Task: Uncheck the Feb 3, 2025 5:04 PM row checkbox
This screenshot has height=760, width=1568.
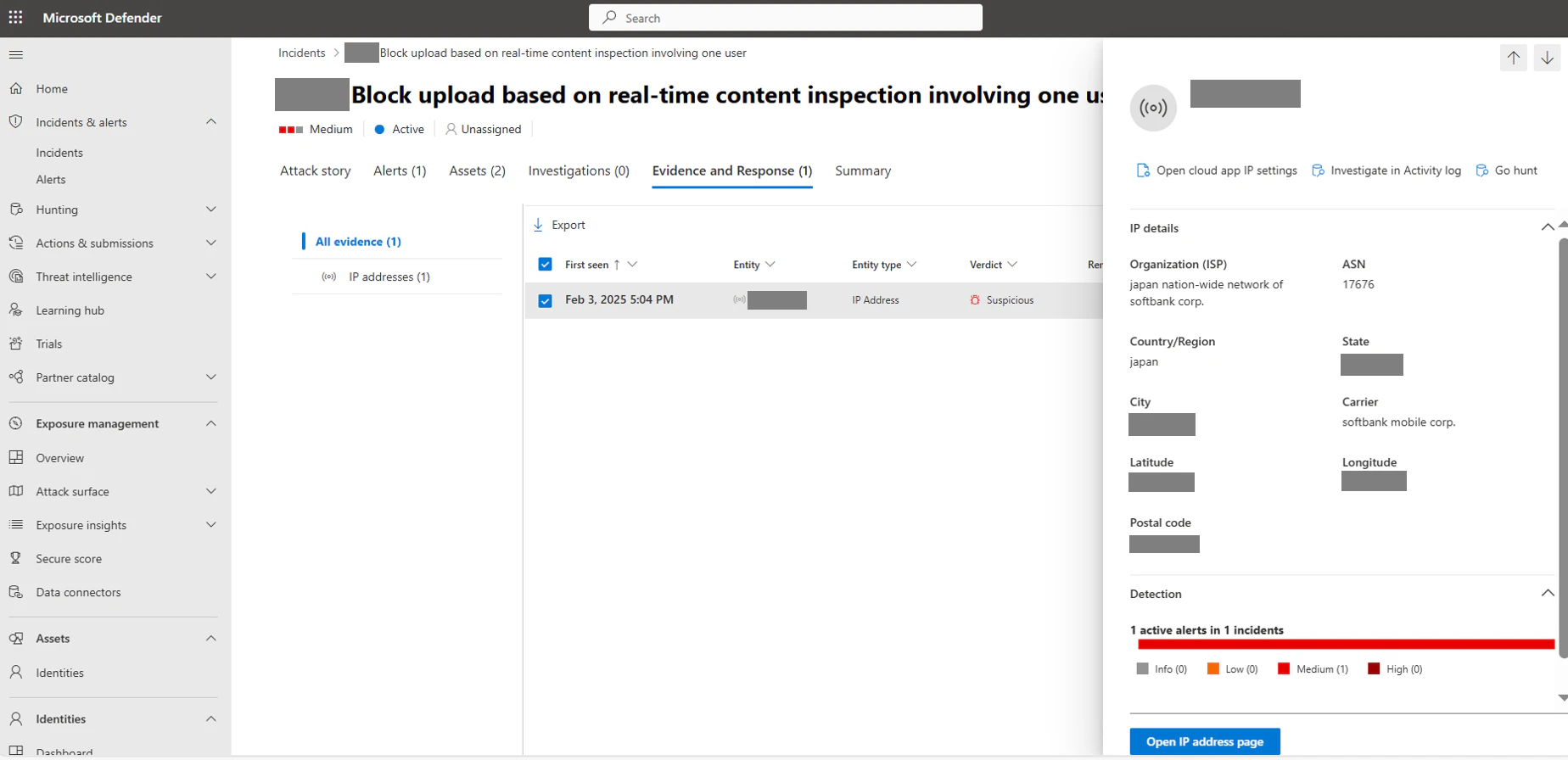Action: 545,300
